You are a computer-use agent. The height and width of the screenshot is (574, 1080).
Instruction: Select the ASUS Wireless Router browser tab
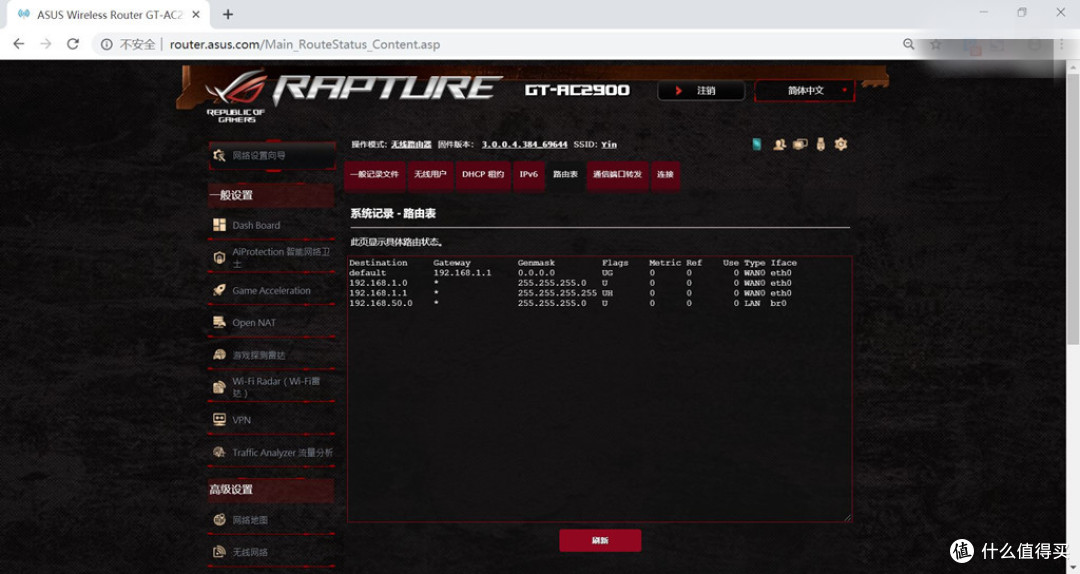point(109,14)
